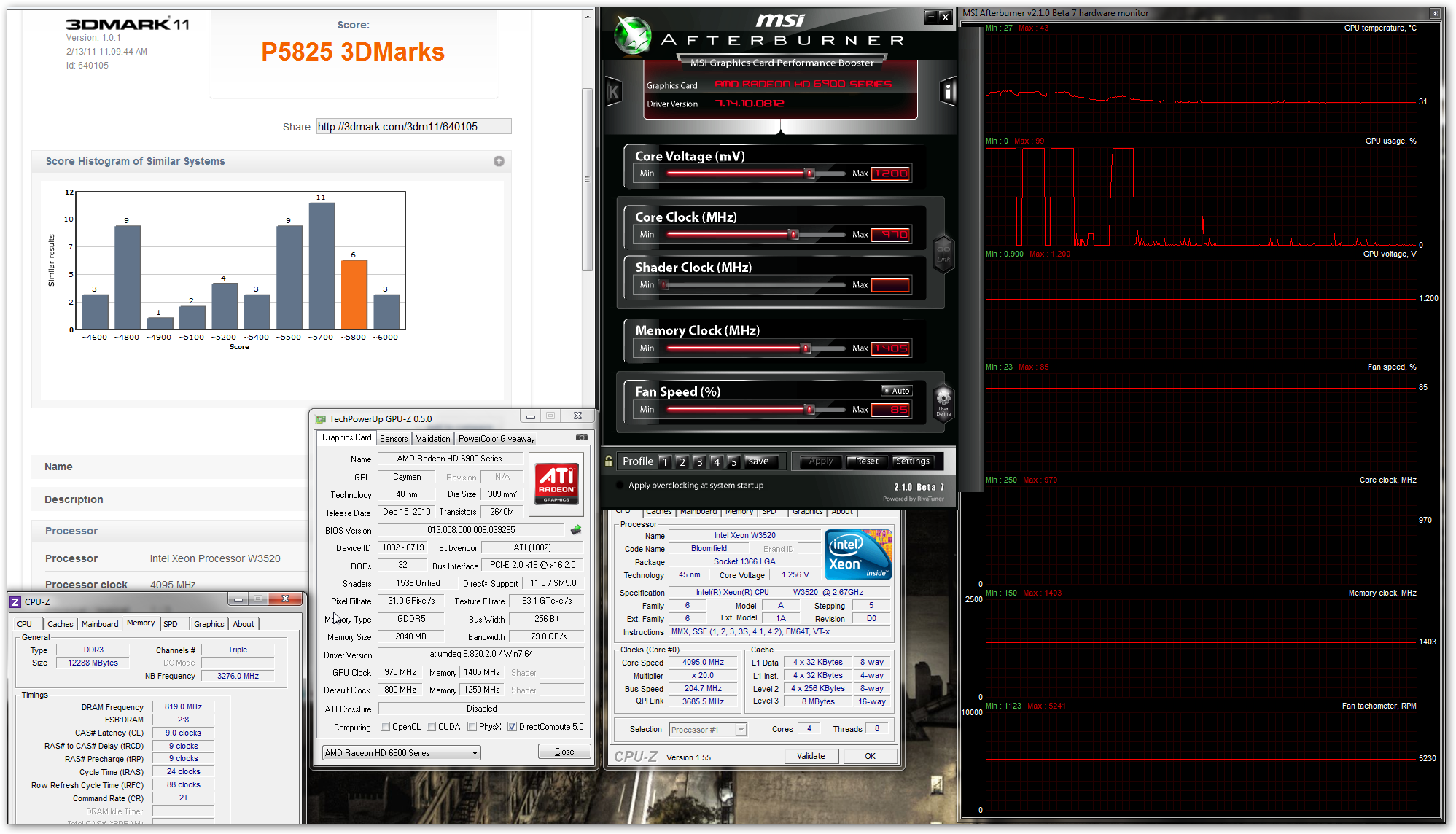Select Afterburner profile slot 3

(x=699, y=461)
